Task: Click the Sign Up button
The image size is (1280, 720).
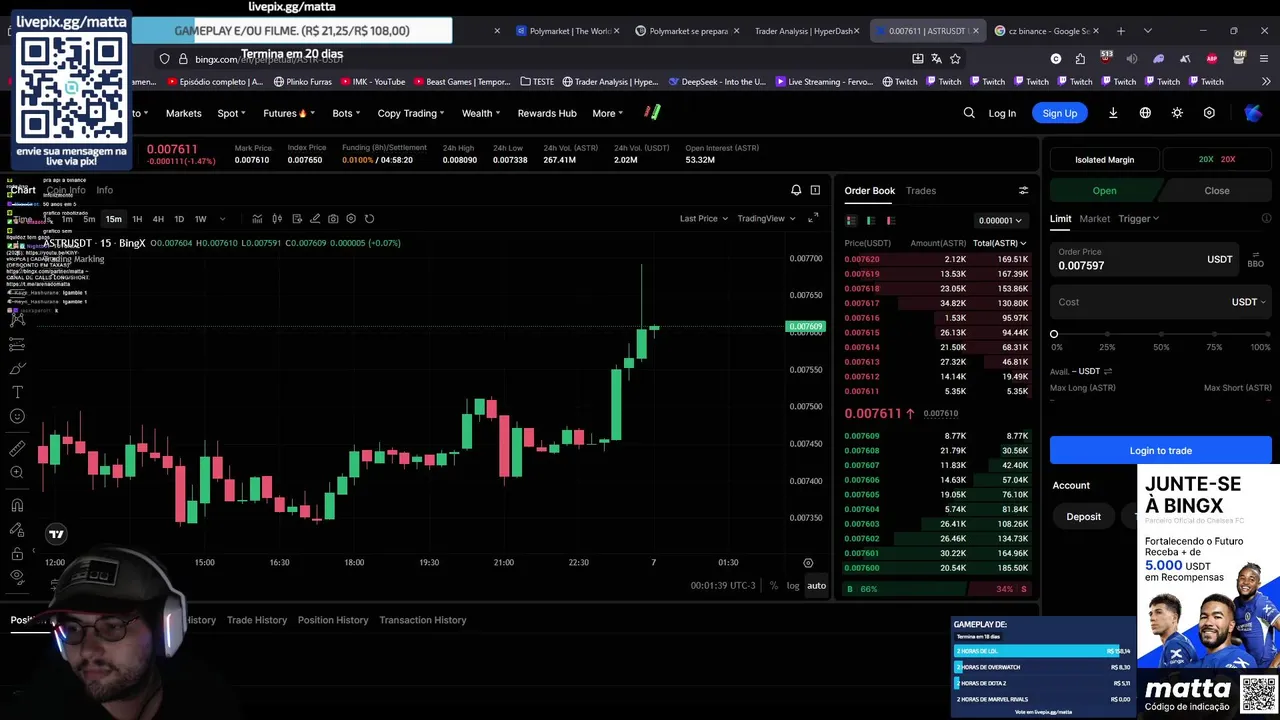Action: tap(1060, 113)
